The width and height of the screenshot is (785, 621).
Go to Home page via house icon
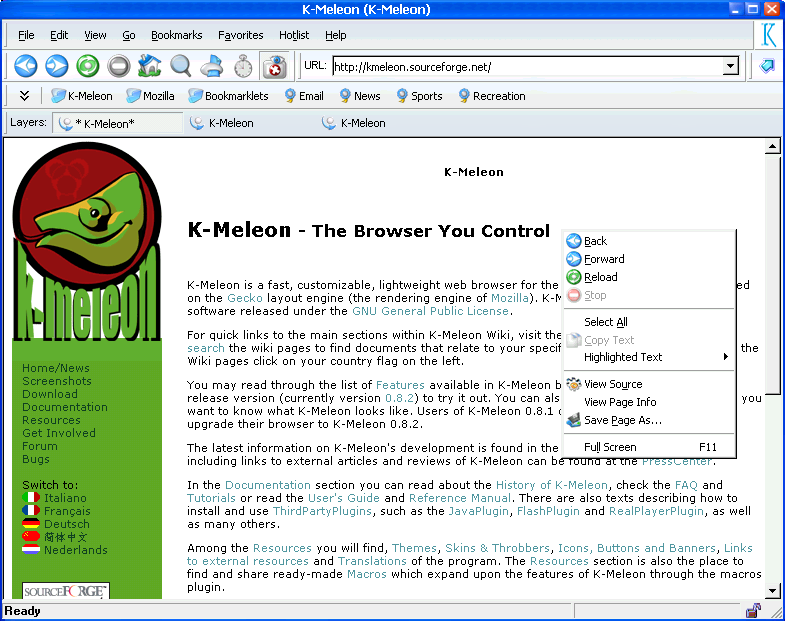coord(150,67)
